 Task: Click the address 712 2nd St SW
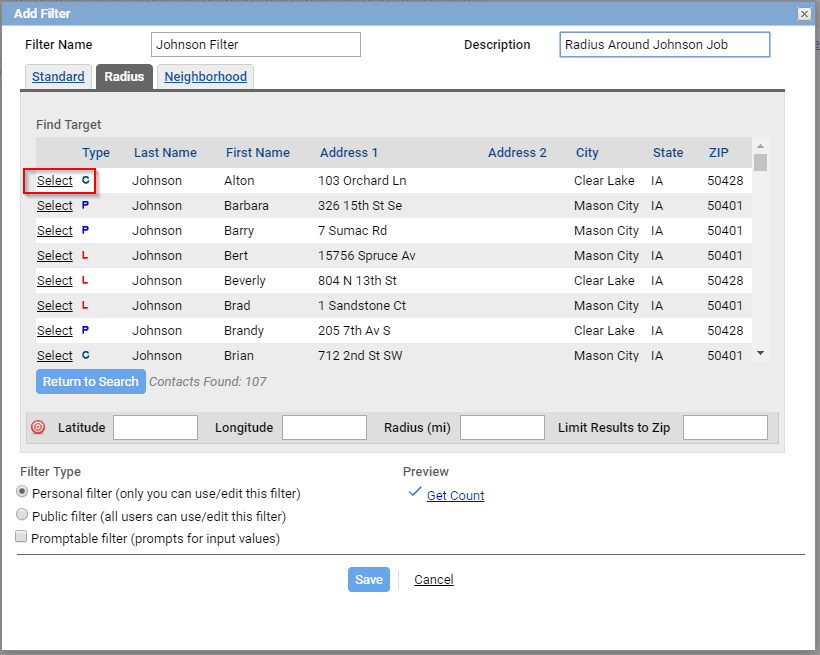tap(360, 356)
